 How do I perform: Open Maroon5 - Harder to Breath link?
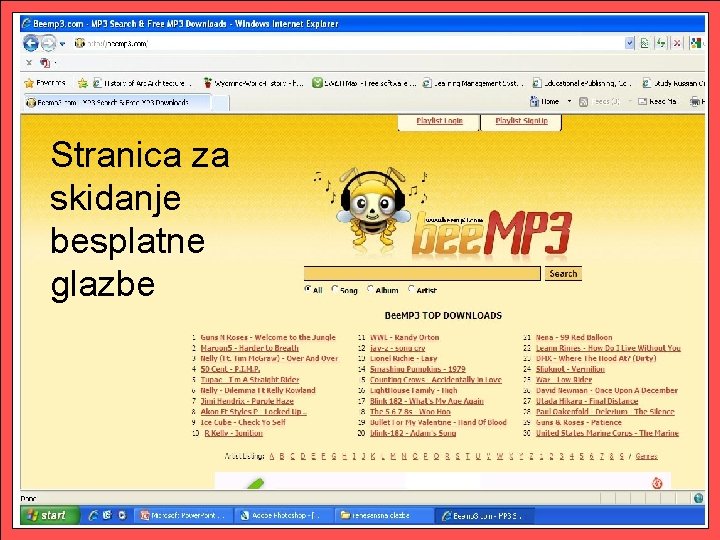click(249, 348)
